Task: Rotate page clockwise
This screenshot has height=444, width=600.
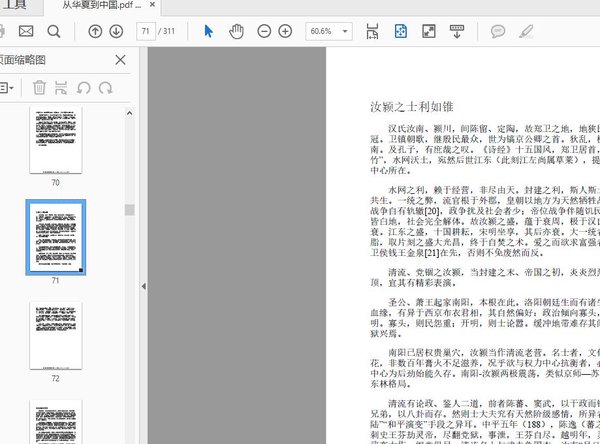Action: pos(105,88)
